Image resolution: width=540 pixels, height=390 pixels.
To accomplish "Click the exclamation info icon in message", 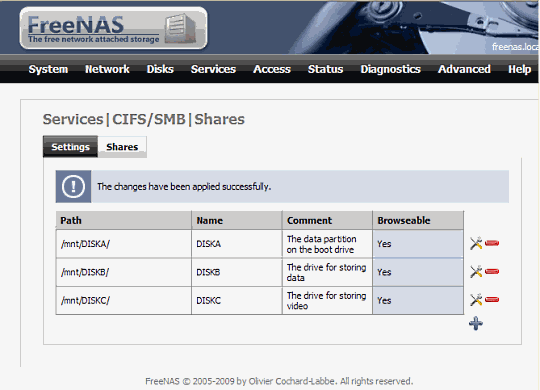I will tap(73, 186).
